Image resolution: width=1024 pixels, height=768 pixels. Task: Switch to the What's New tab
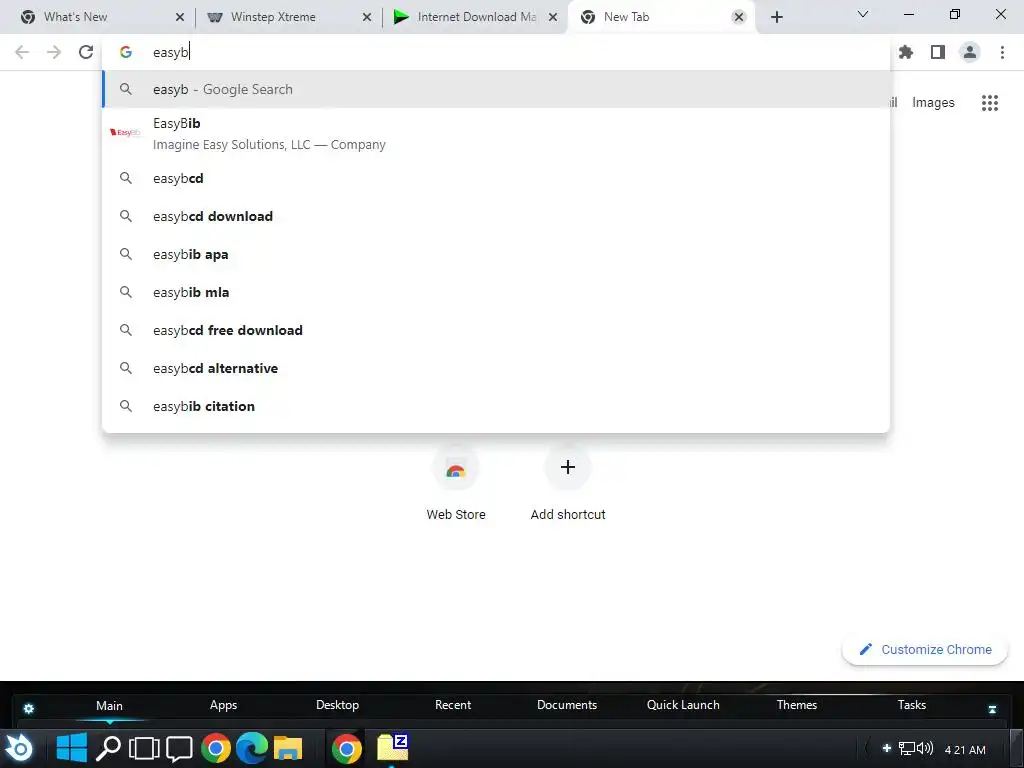pos(98,17)
